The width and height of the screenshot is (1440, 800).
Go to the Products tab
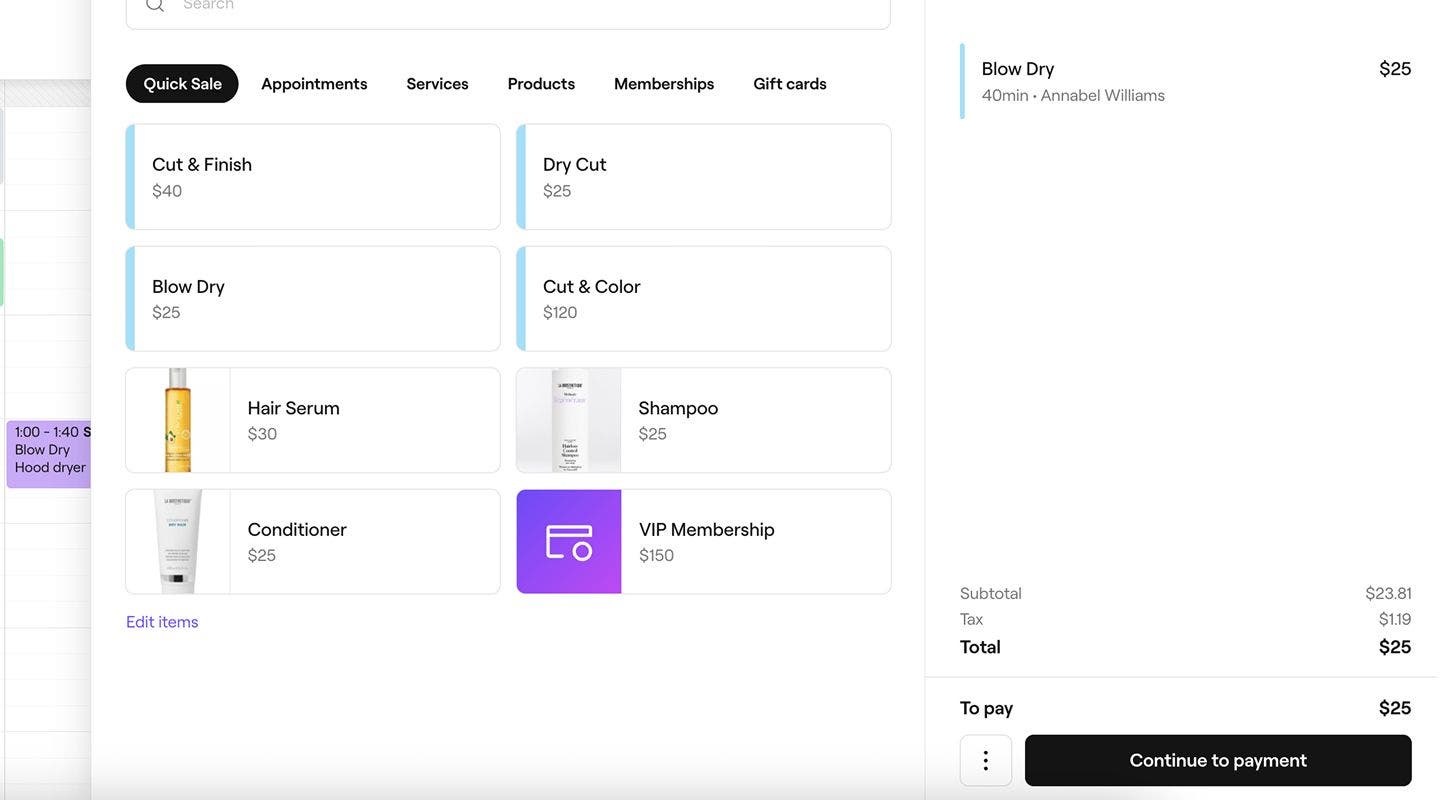click(541, 84)
